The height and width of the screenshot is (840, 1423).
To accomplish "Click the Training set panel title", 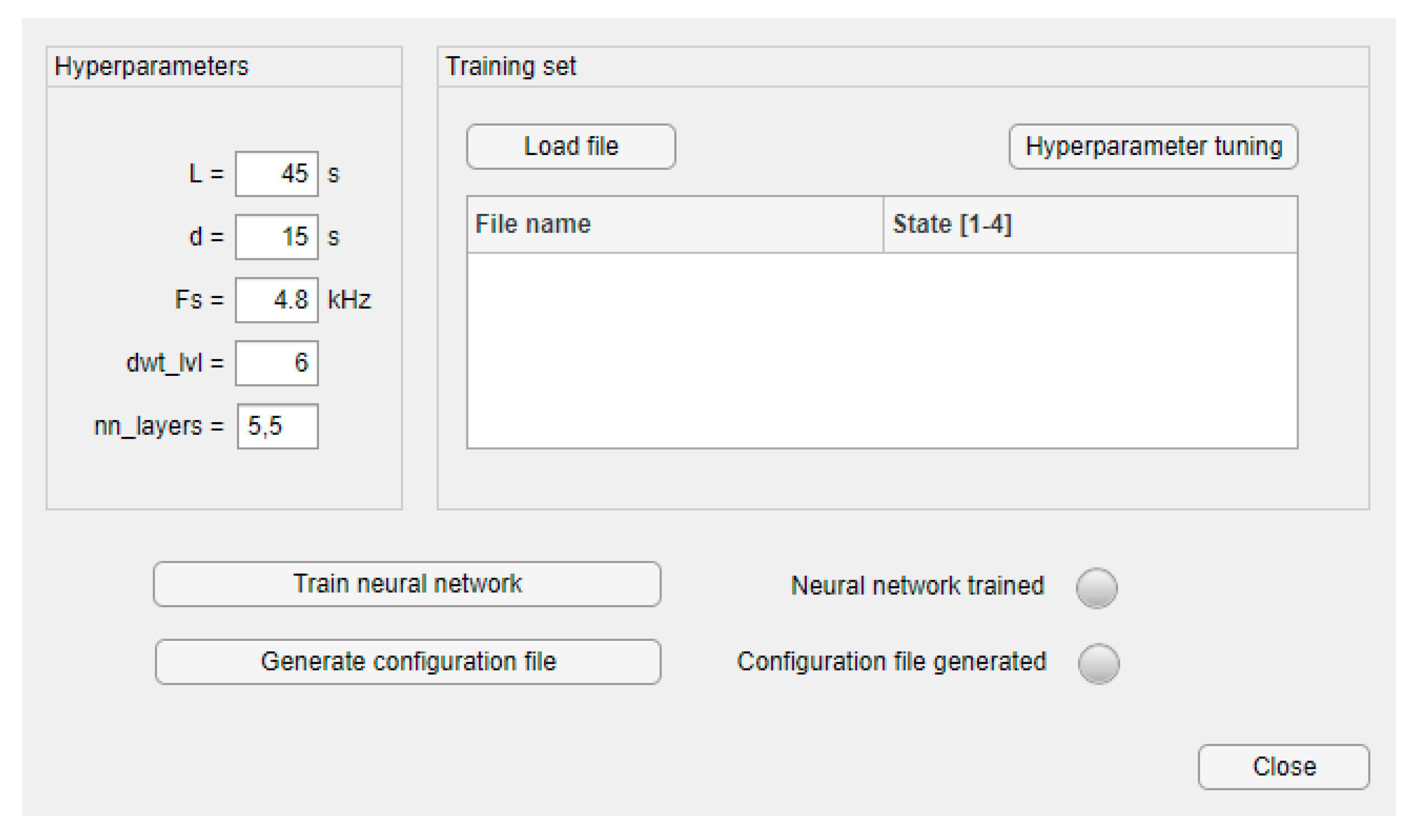I will [510, 66].
